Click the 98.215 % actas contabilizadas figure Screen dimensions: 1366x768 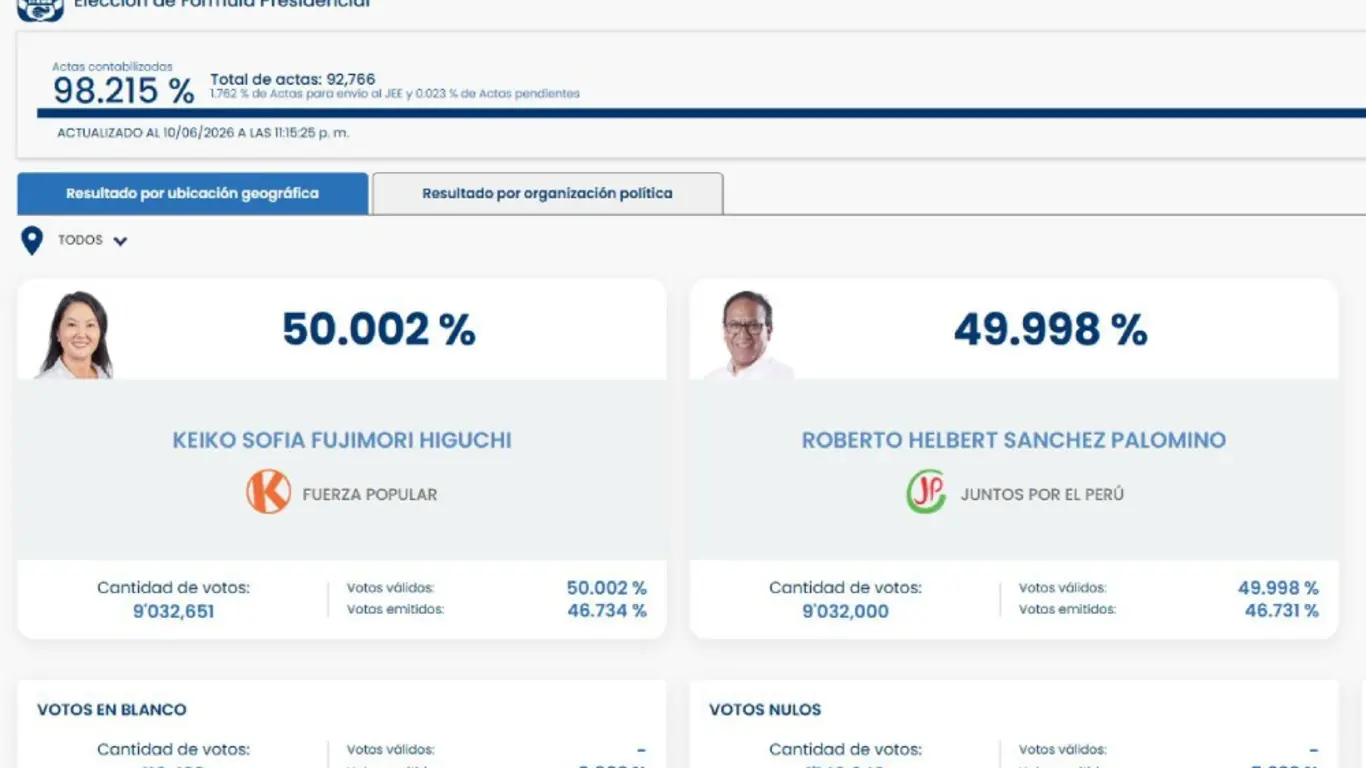coord(124,91)
